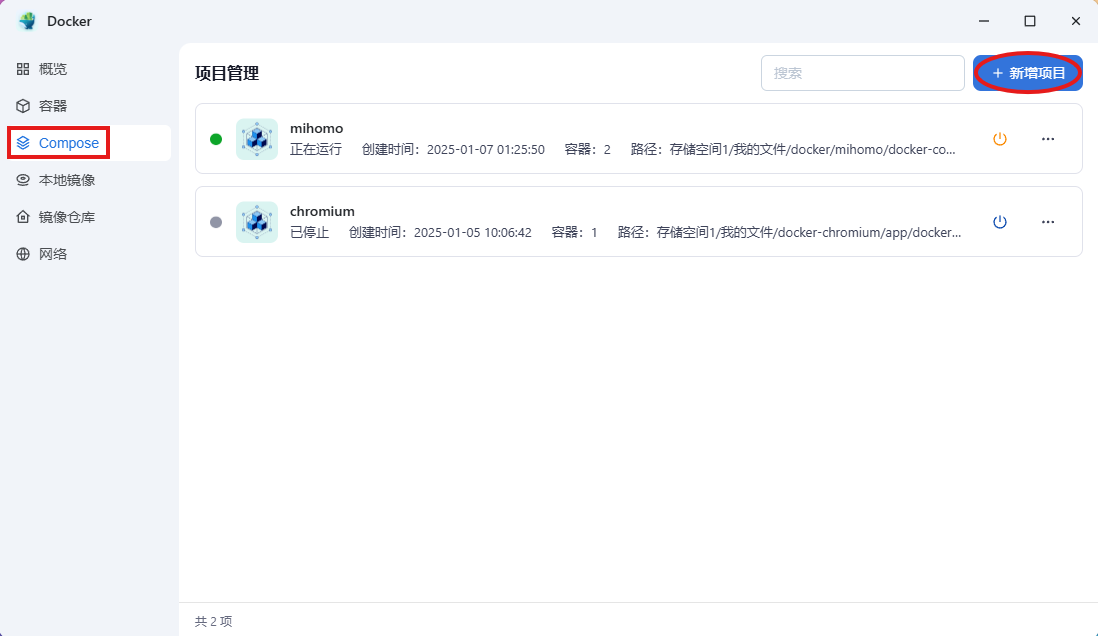Viewport: 1098px width, 636px height.
Task: Click the 容器：1 count for chromium
Action: pos(574,233)
